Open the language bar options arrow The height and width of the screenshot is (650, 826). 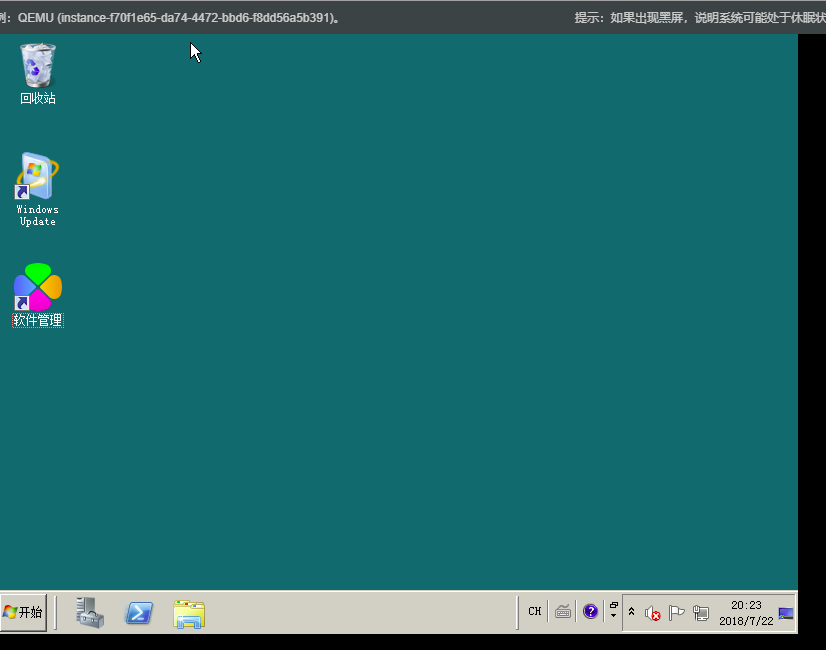click(613, 617)
